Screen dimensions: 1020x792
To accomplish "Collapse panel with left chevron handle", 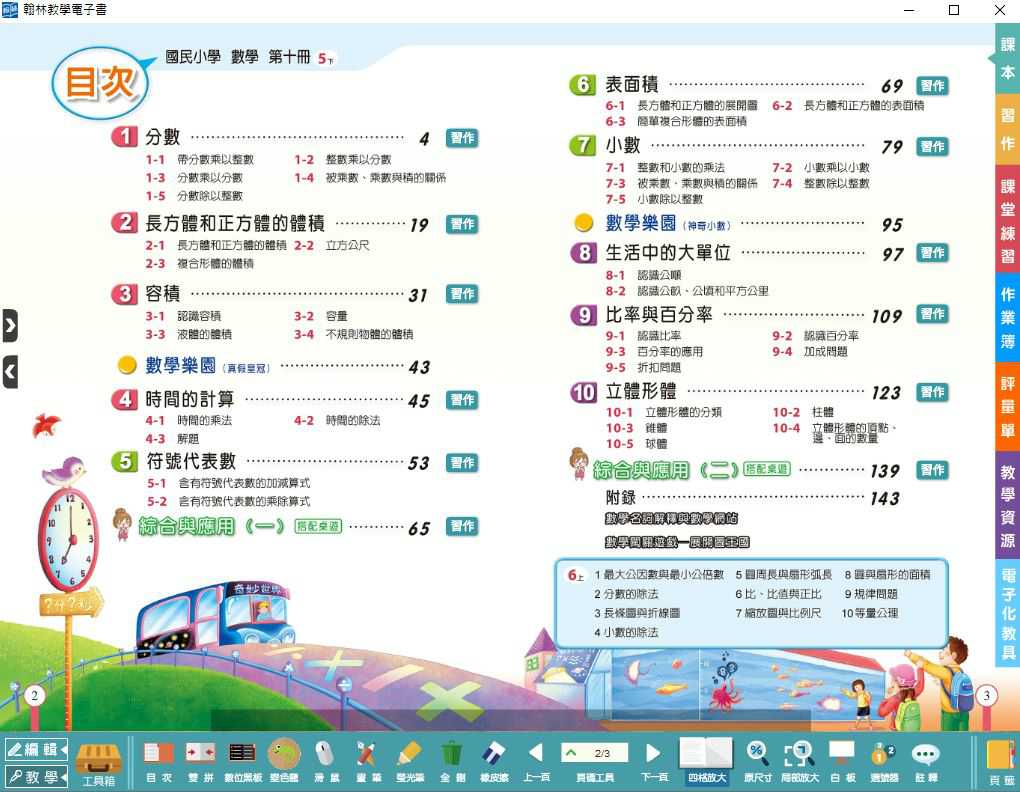I will coord(10,371).
